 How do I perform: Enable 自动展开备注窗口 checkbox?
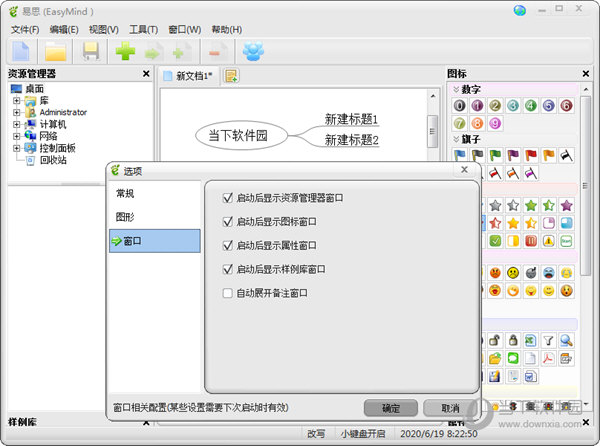228,293
